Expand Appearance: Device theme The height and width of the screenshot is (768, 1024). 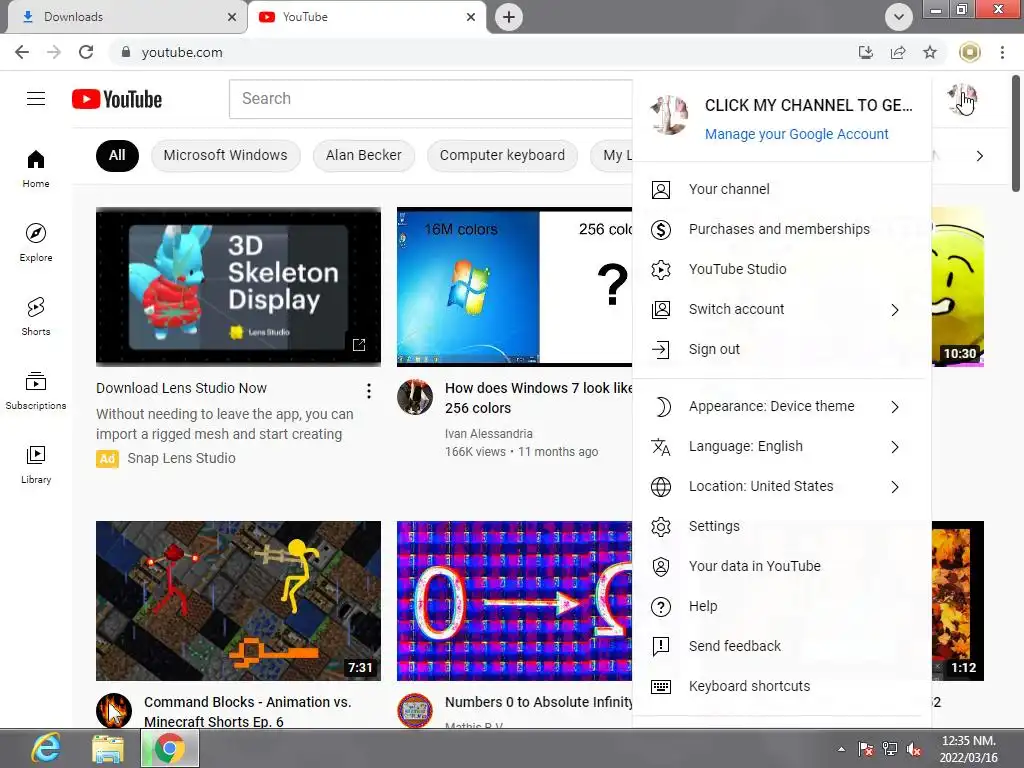point(781,406)
